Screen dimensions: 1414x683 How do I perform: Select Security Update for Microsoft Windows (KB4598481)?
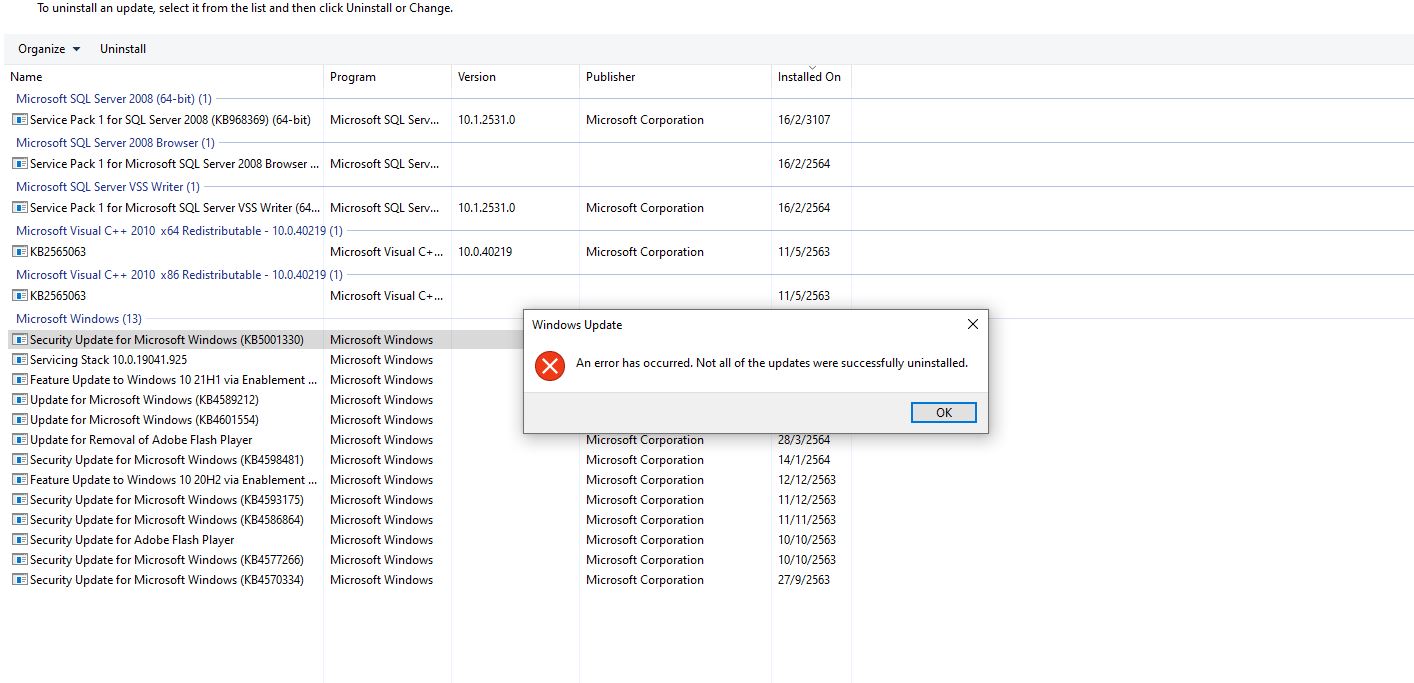tap(167, 460)
